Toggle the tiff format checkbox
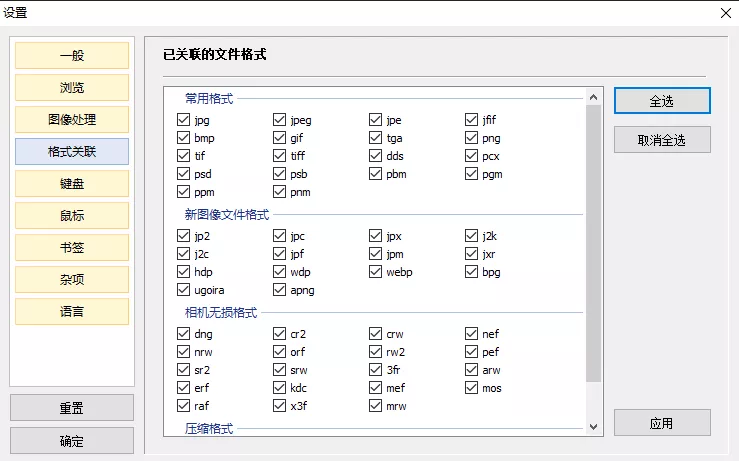The width and height of the screenshot is (739, 461). pyautogui.click(x=279, y=156)
